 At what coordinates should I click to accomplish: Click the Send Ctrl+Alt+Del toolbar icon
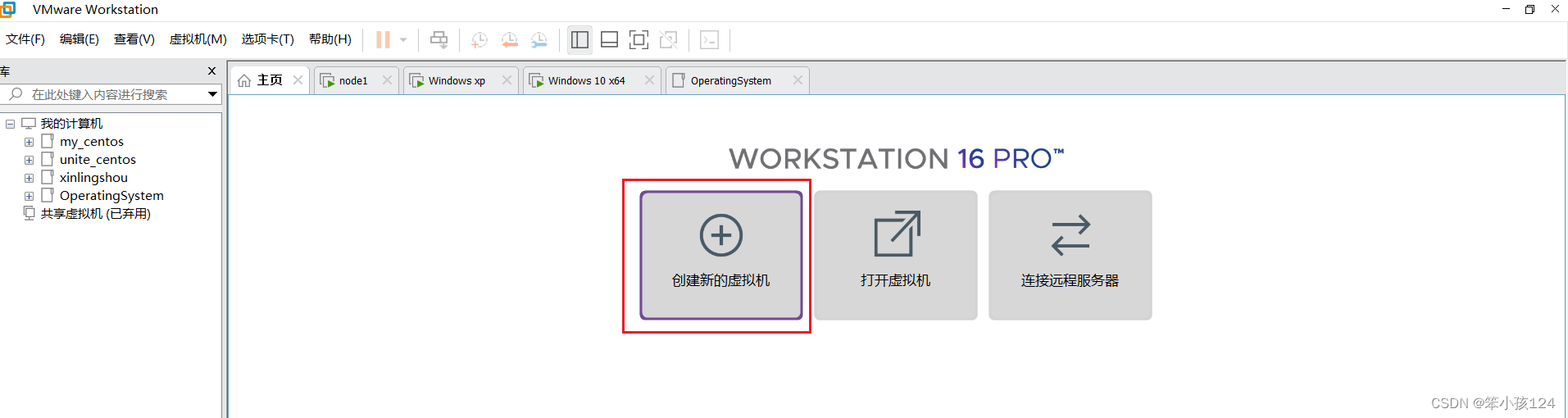(x=439, y=39)
